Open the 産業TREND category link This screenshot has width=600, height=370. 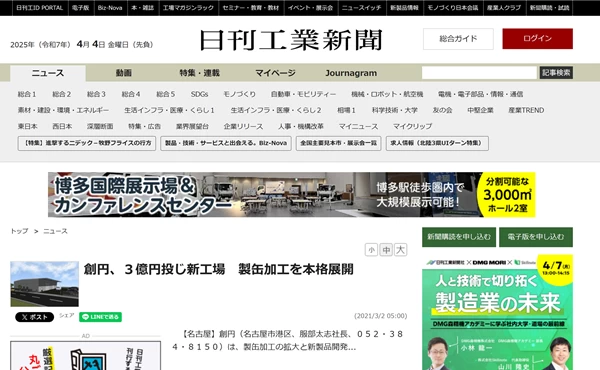(x=526, y=110)
